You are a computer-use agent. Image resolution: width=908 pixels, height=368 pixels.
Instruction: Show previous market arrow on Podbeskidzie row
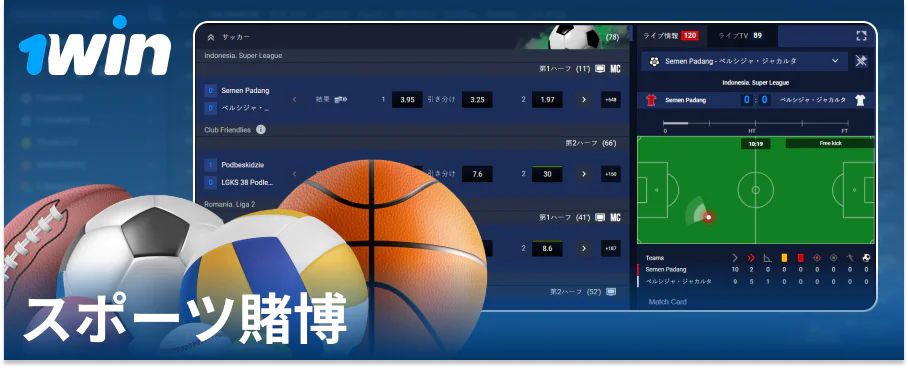tap(294, 174)
